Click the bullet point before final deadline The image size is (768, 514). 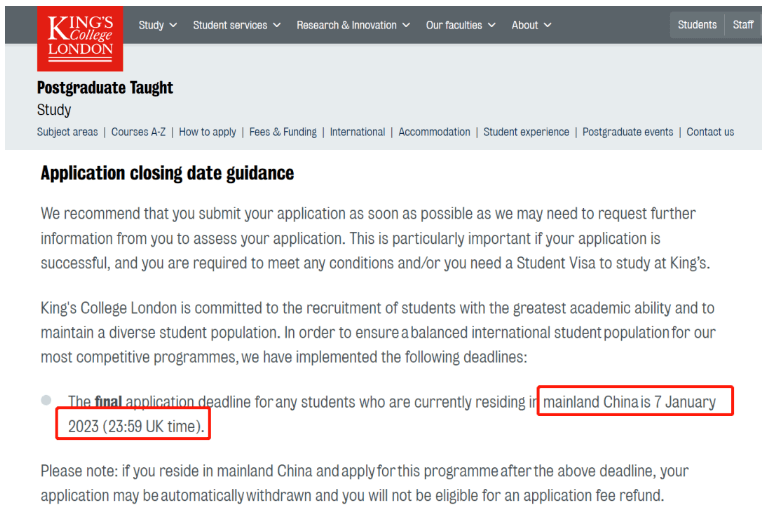click(46, 400)
